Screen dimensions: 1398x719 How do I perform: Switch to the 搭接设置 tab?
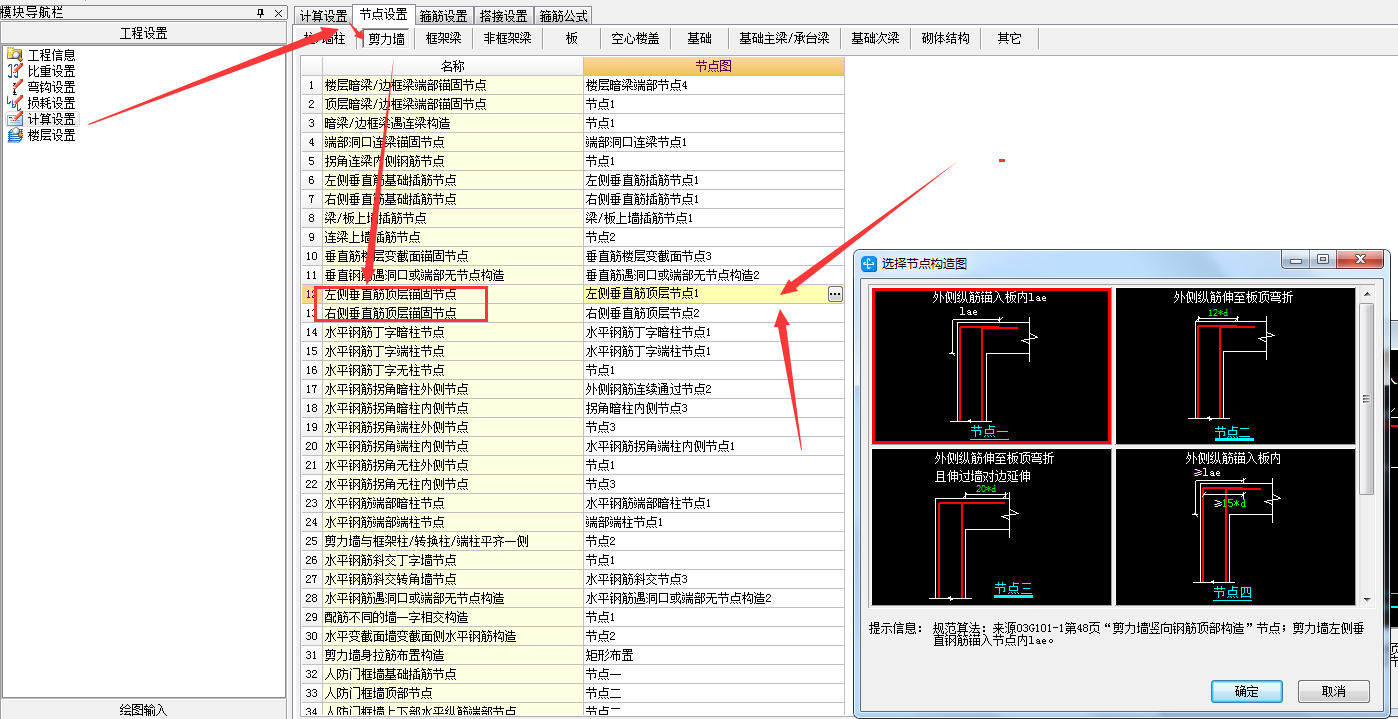pyautogui.click(x=504, y=16)
